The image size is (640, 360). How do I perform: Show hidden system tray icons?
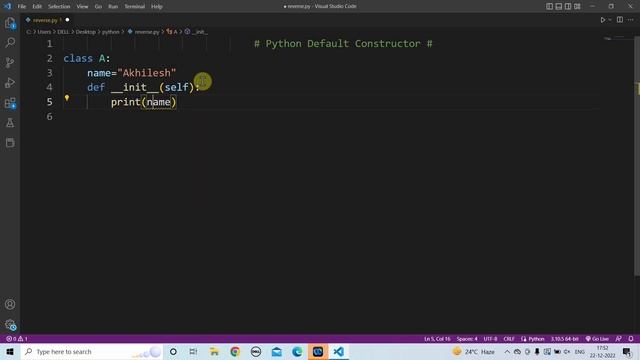tap(507, 351)
